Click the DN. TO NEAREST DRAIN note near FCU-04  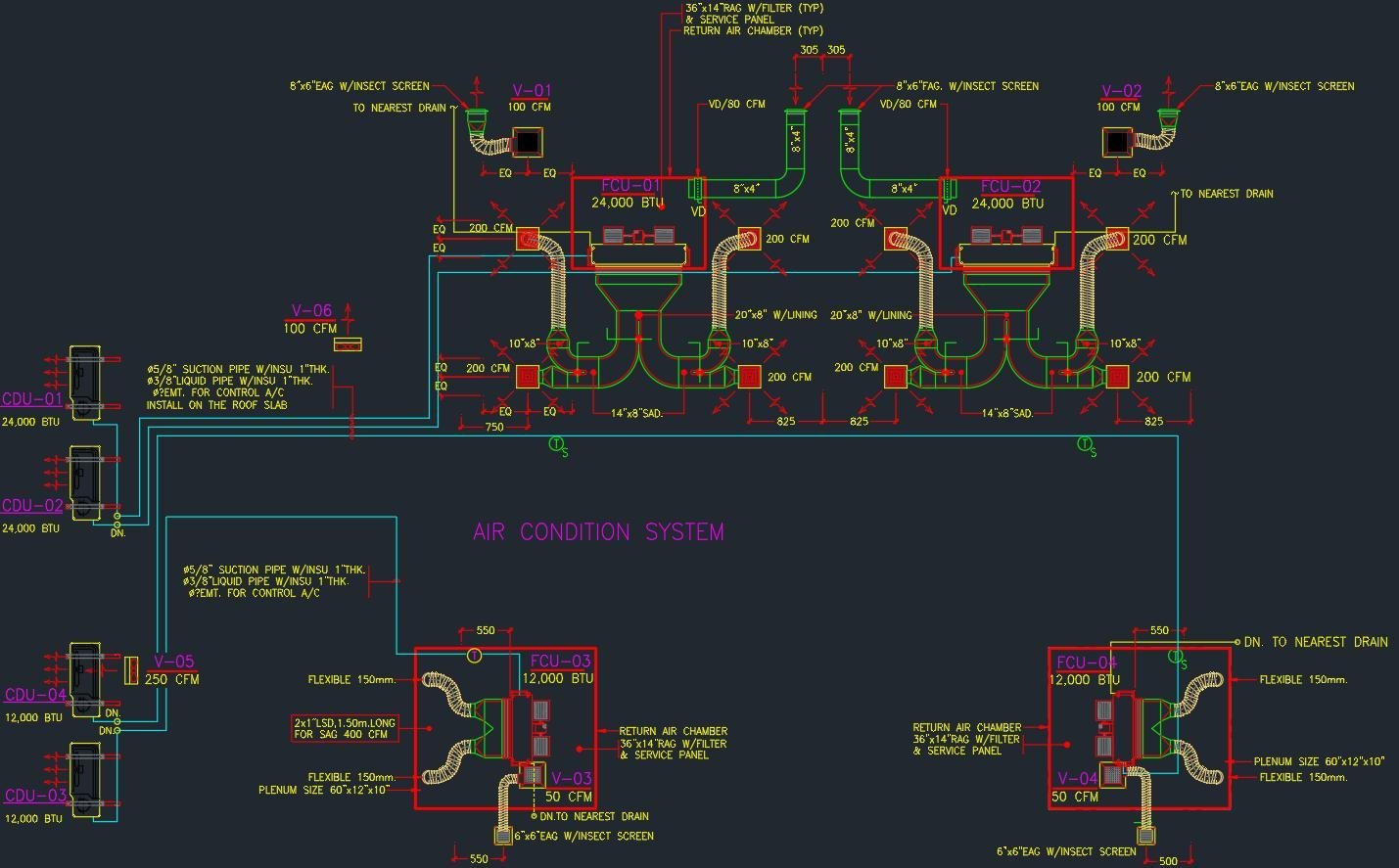click(x=1316, y=642)
